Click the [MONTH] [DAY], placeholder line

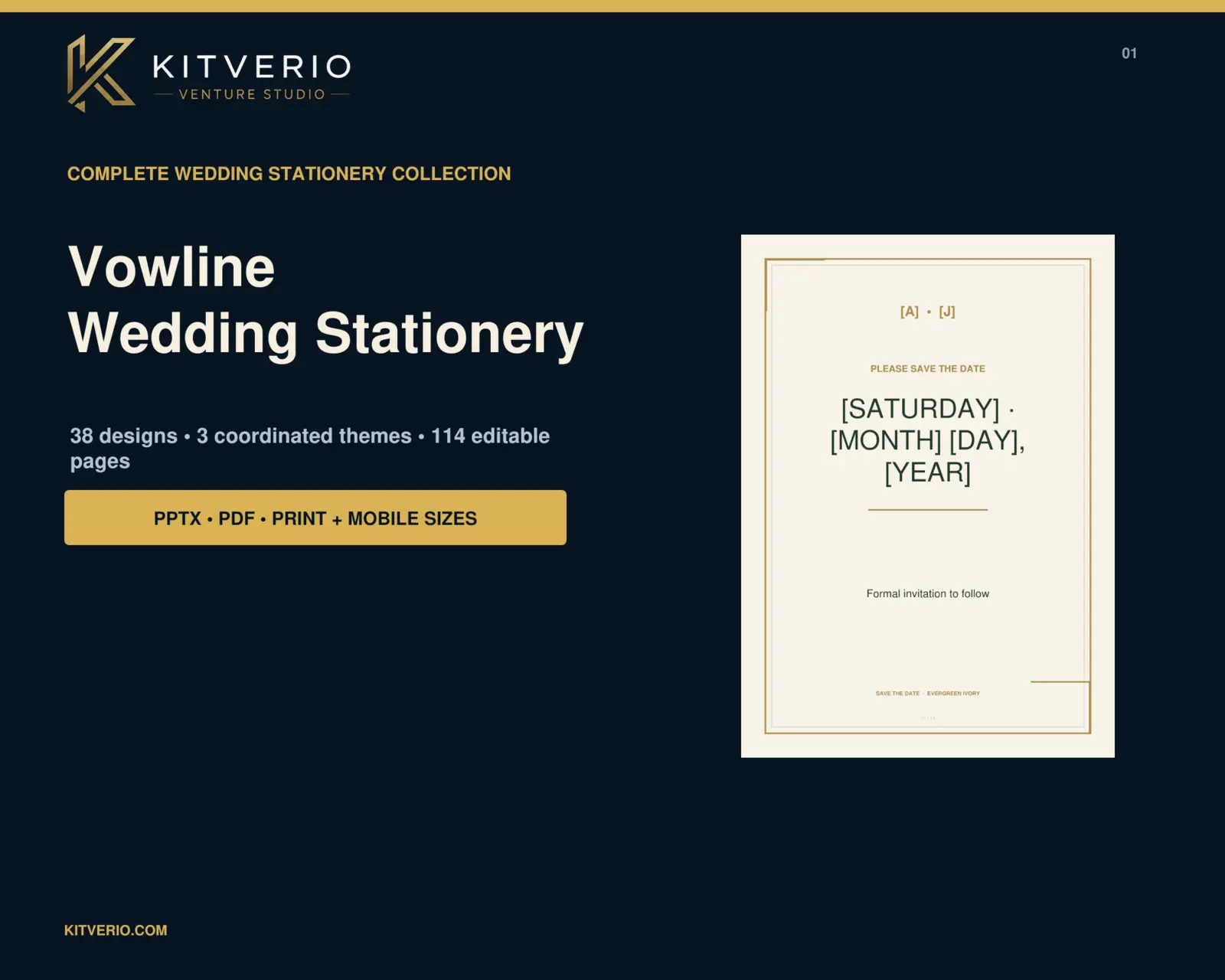click(x=928, y=440)
